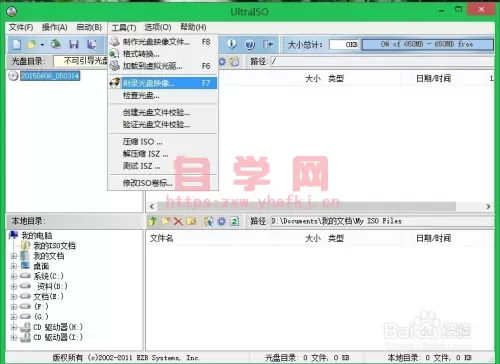Open the 启动(B) menu
Viewport: 500px width, 364px height.
89,27
